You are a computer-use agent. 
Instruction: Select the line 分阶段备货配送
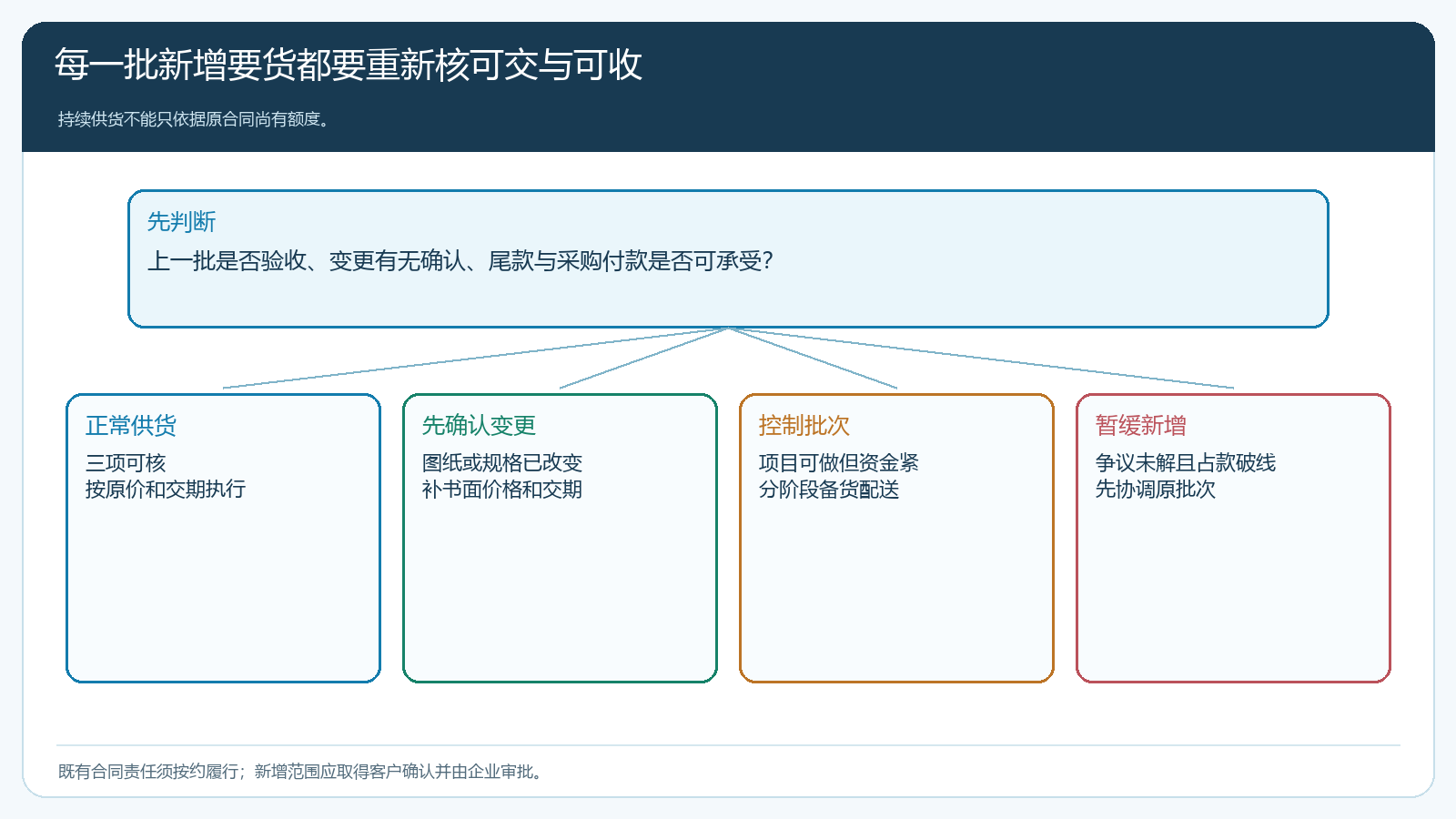(829, 490)
